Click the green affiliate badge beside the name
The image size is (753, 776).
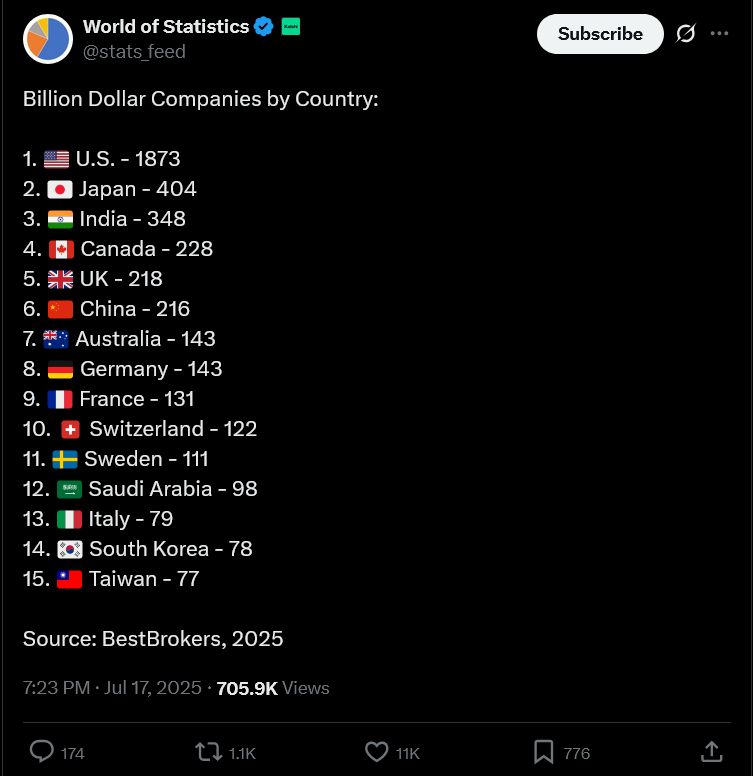290,26
